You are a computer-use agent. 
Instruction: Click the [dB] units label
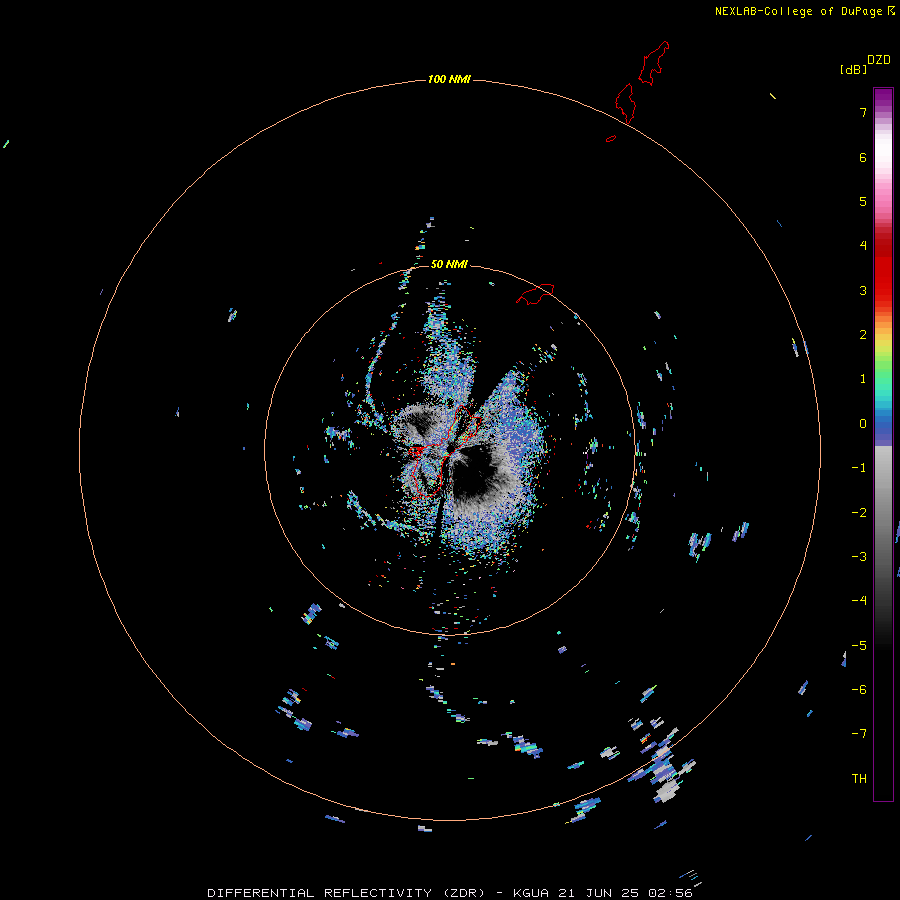[x=854, y=69]
